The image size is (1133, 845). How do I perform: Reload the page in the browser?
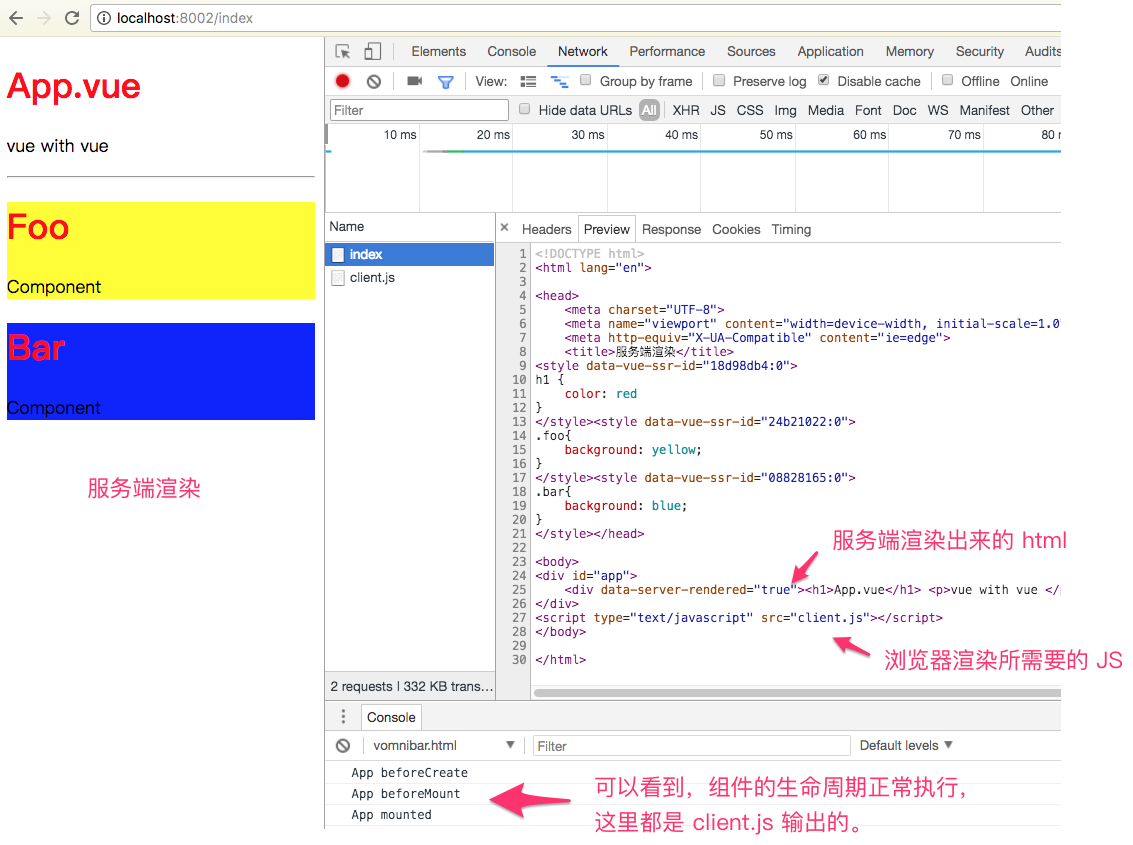(72, 18)
